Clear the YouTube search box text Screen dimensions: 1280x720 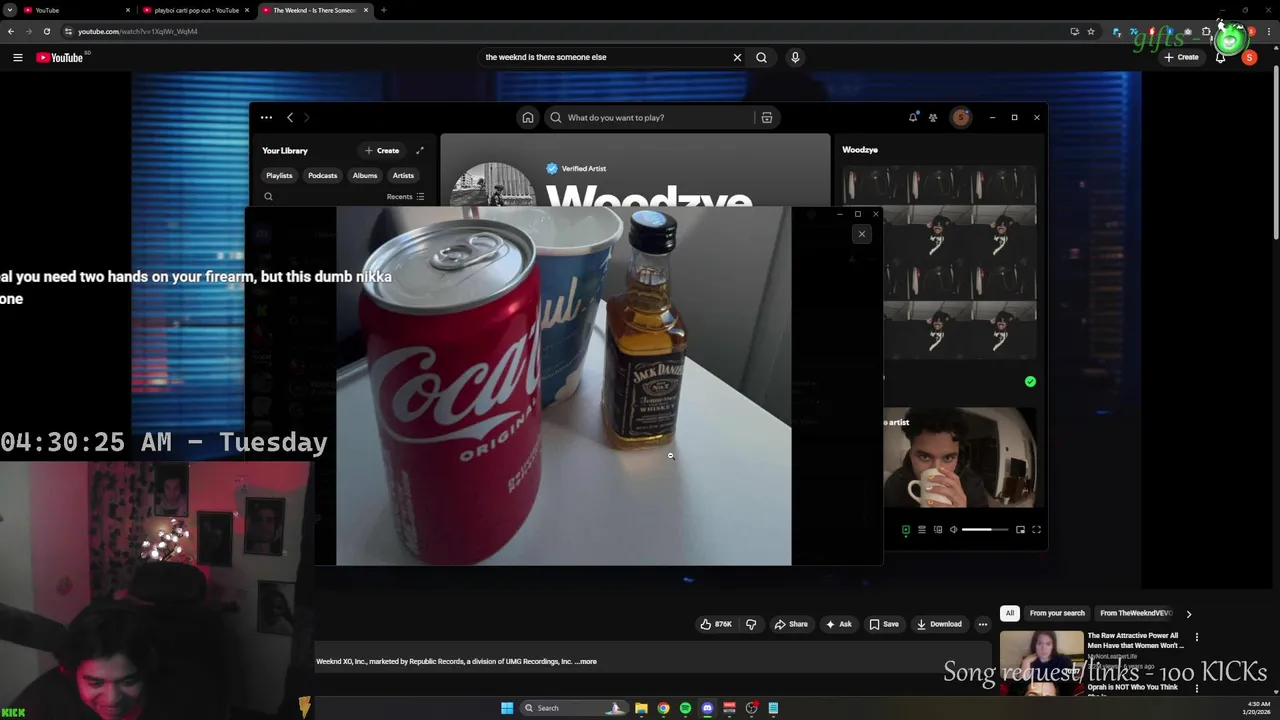[737, 57]
